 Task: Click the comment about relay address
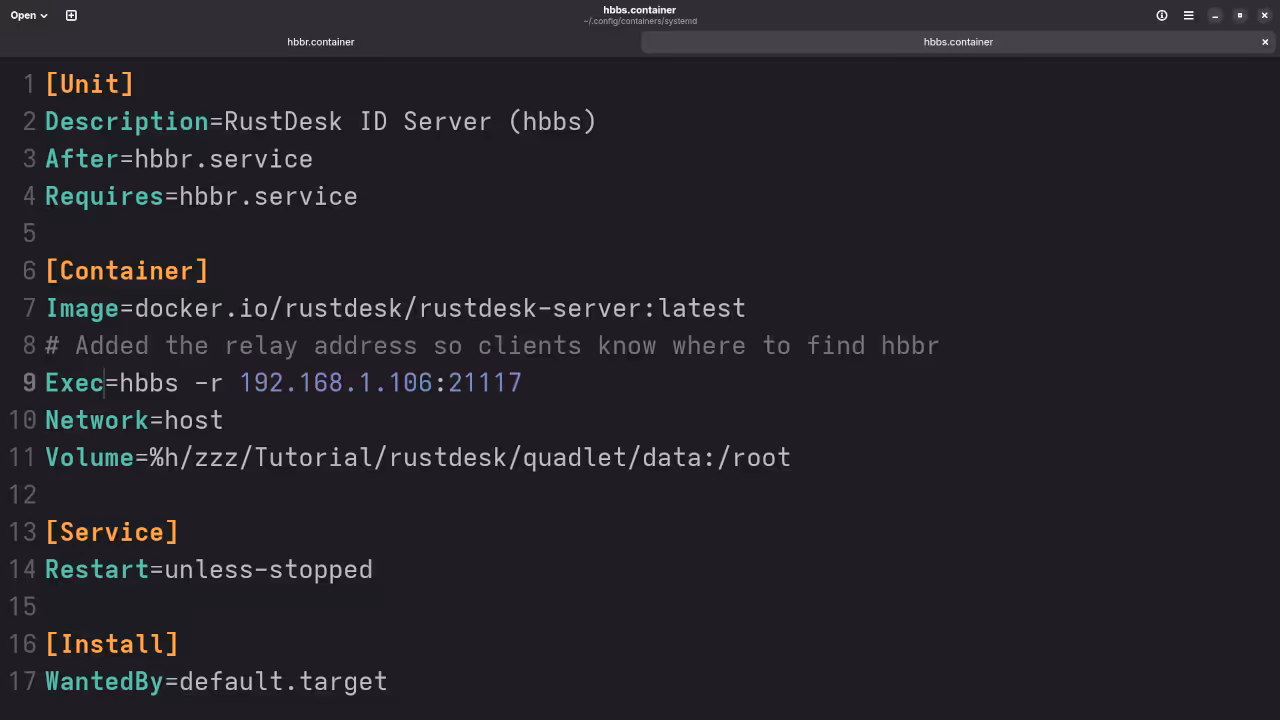(x=490, y=345)
